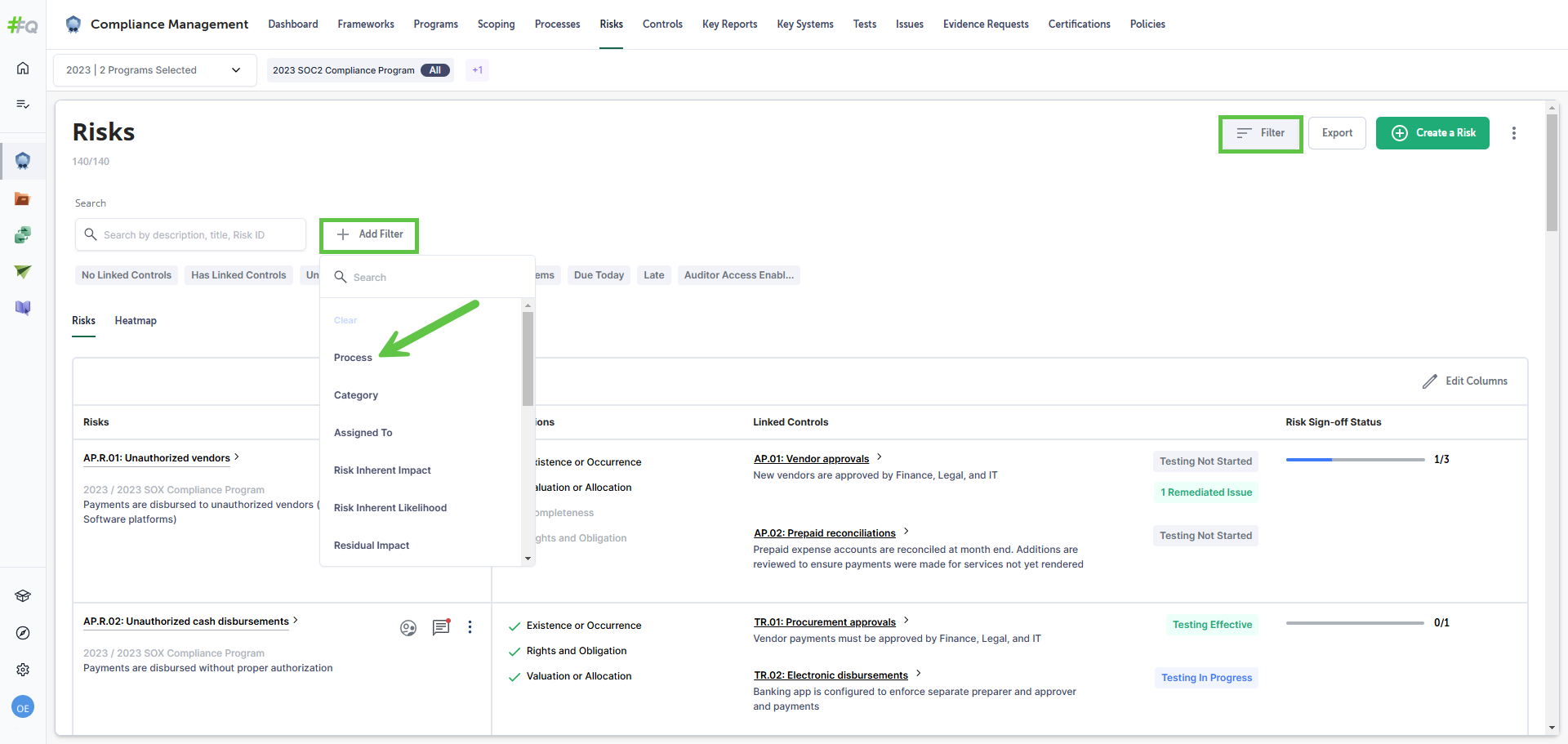Image resolution: width=1568 pixels, height=744 pixels.
Task: Click AP.R.01 sign-off progress bar 1/3
Action: click(1355, 460)
